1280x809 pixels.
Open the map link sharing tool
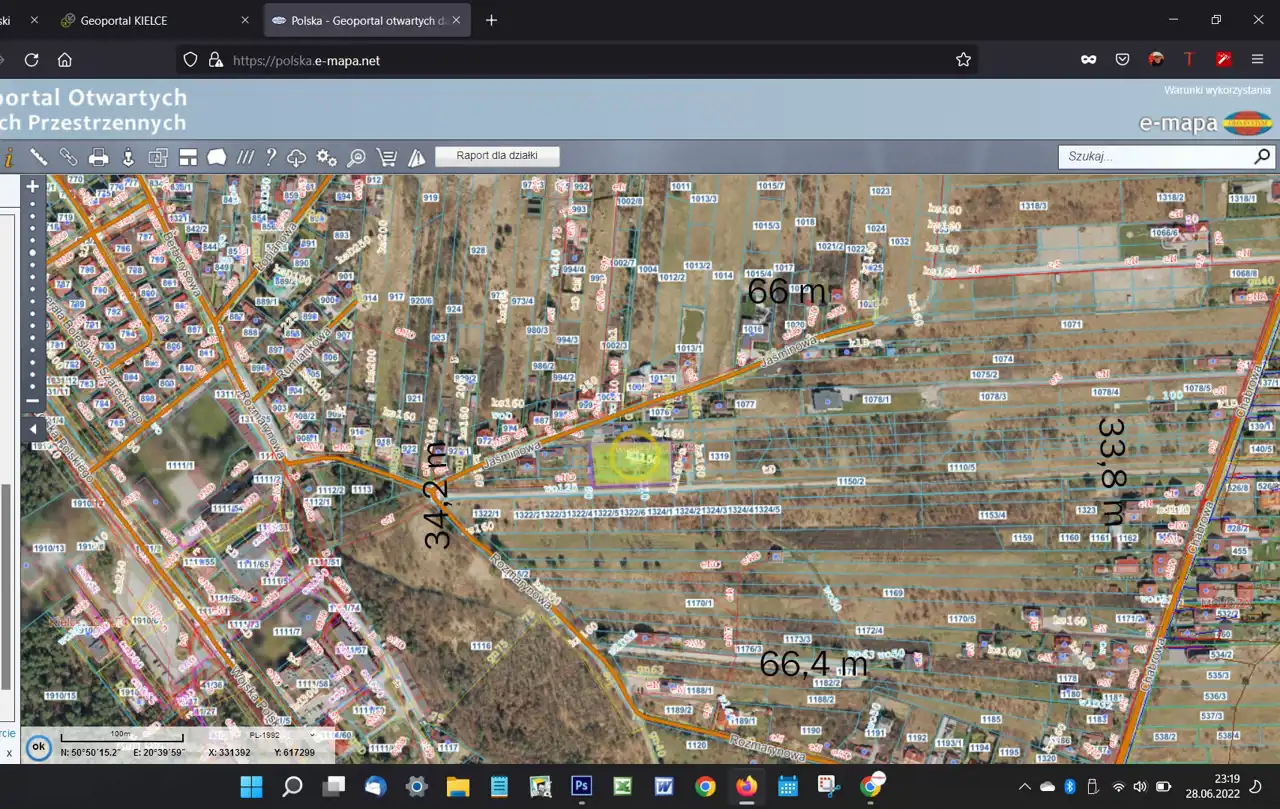click(x=68, y=157)
